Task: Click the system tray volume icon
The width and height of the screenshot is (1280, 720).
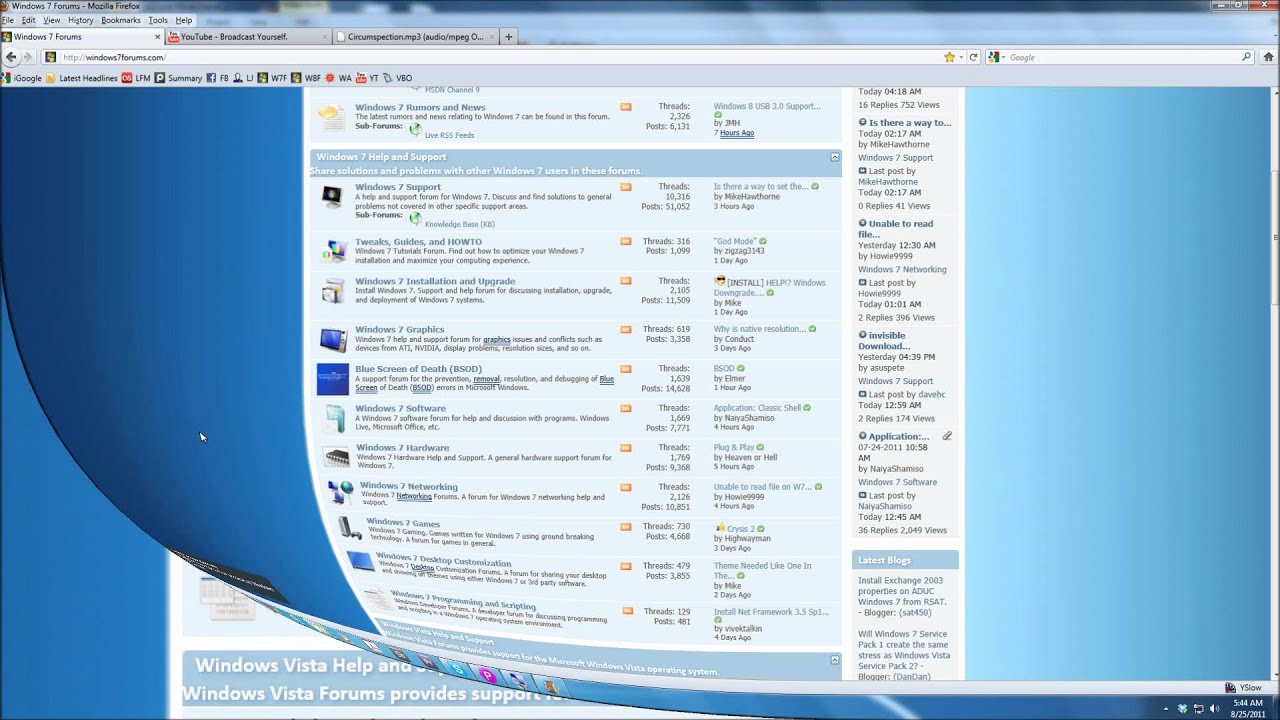Action: [1214, 709]
